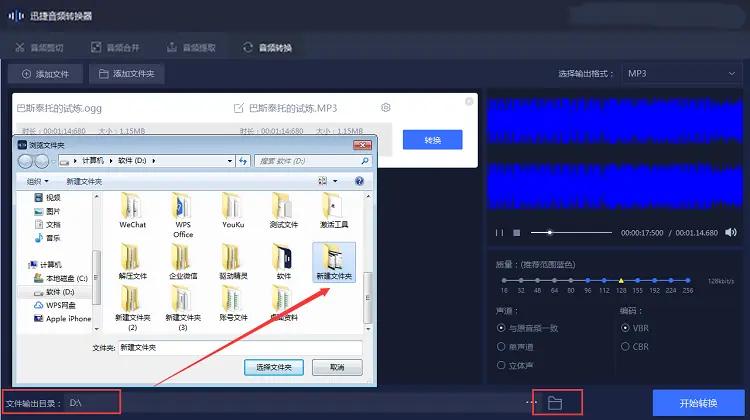
Task: Select the WeChat folder
Action: click(x=132, y=210)
